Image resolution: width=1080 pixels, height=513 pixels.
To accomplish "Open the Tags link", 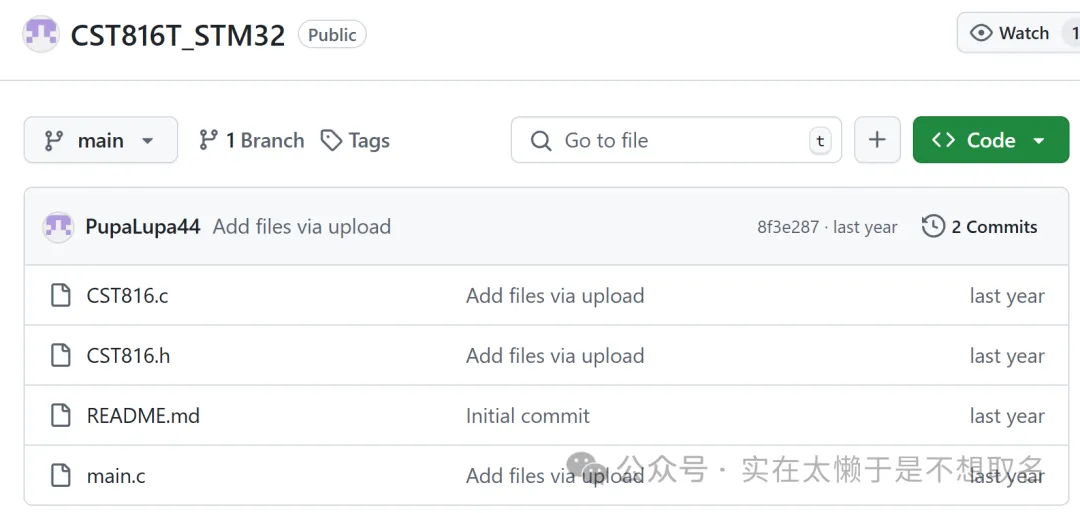I will (x=356, y=141).
